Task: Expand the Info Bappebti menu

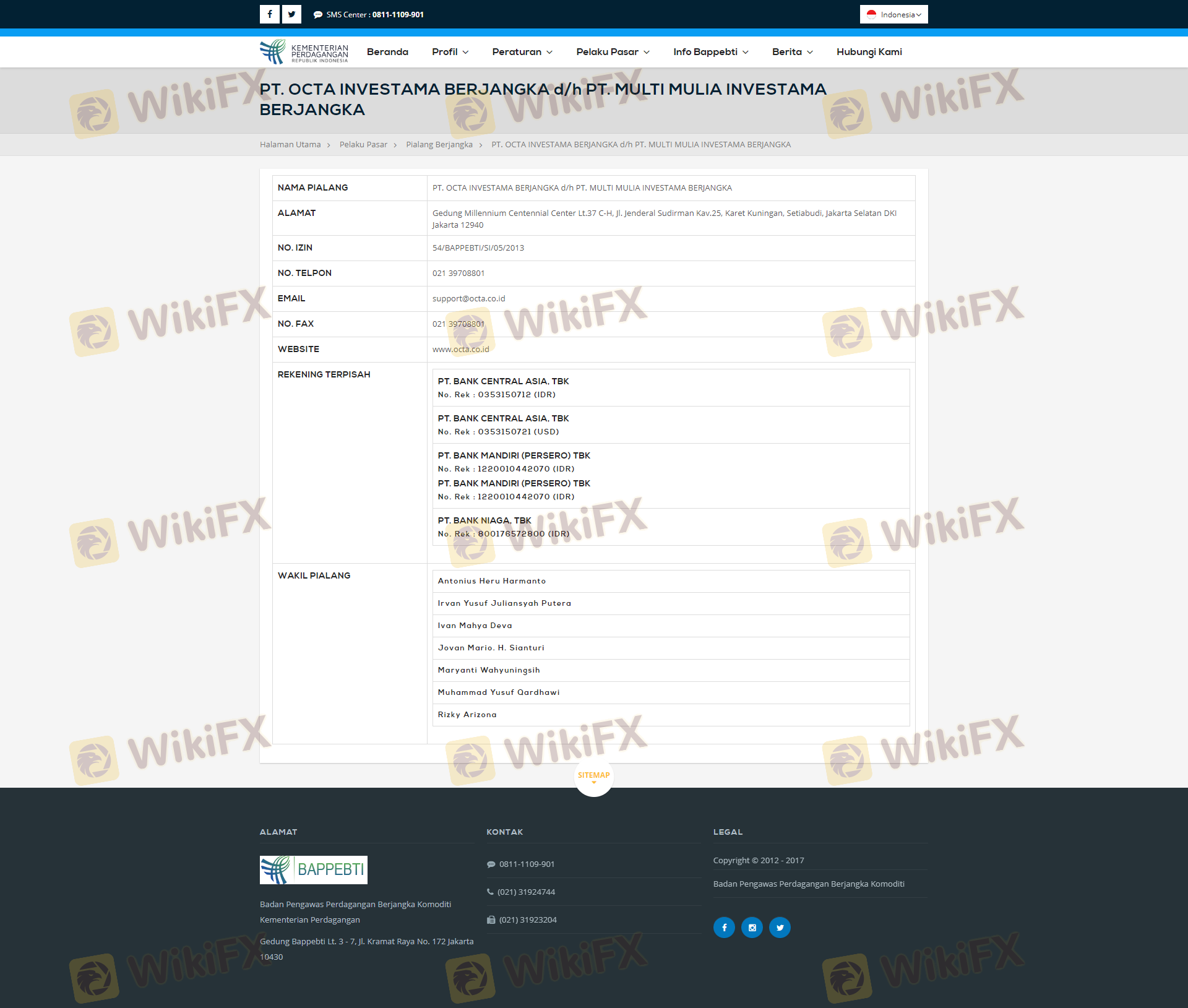Action: [x=710, y=52]
